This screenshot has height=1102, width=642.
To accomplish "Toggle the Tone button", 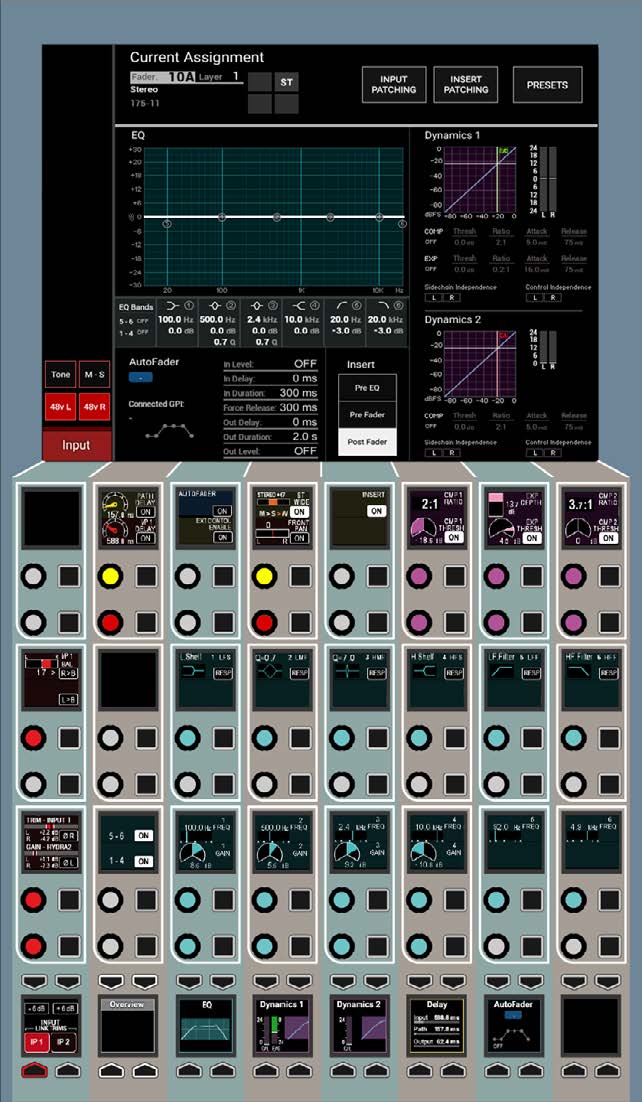I will coord(60,375).
